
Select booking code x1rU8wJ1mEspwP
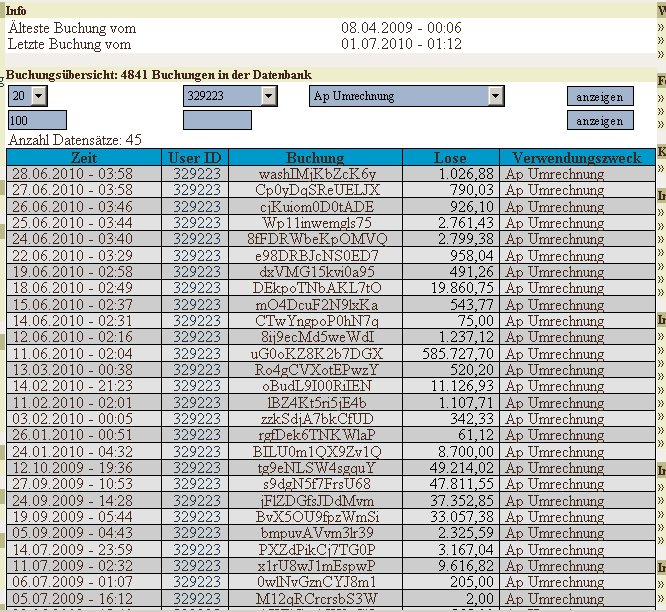pyautogui.click(x=317, y=566)
